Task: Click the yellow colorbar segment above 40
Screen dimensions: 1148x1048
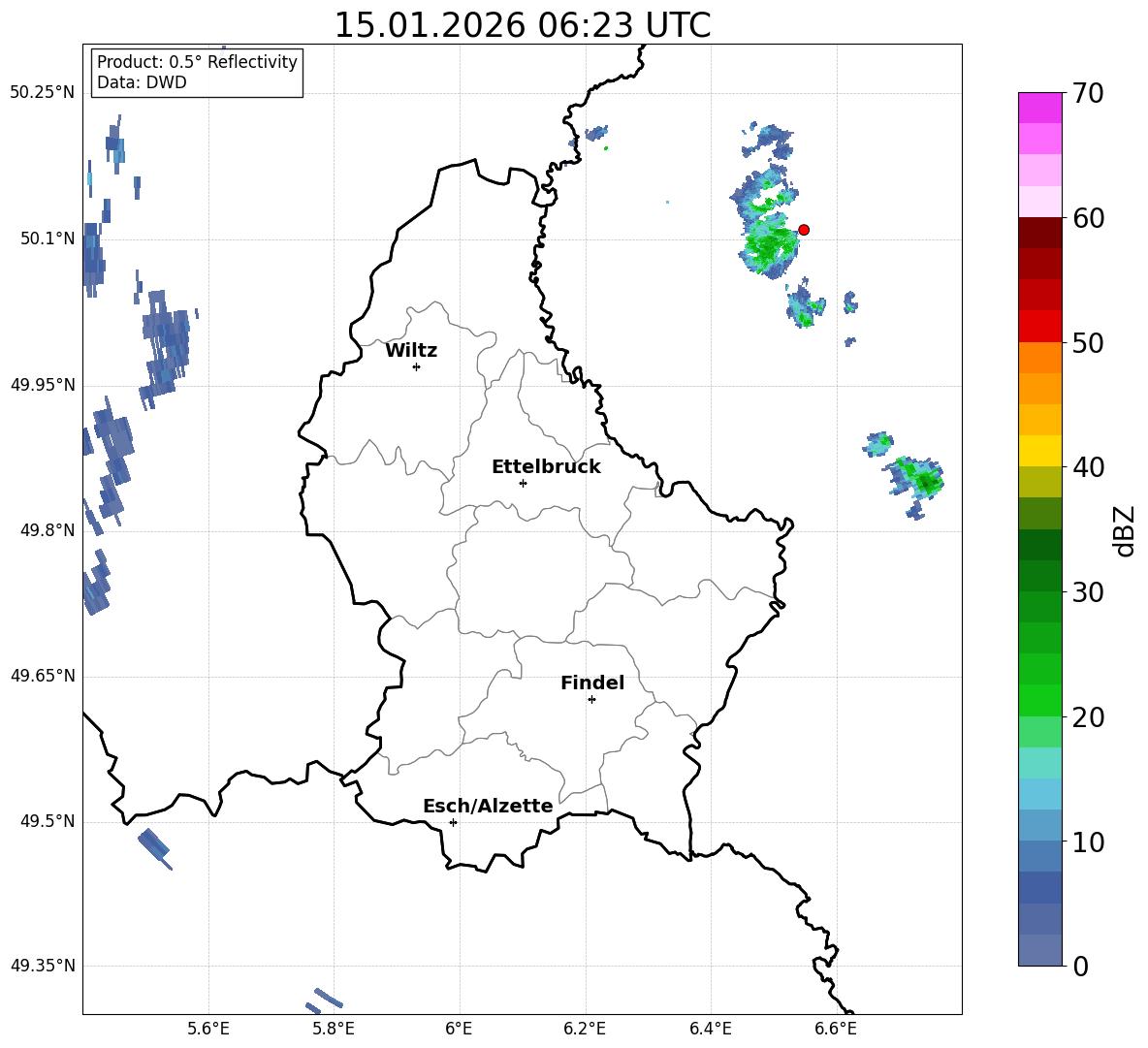Action: (x=1039, y=451)
